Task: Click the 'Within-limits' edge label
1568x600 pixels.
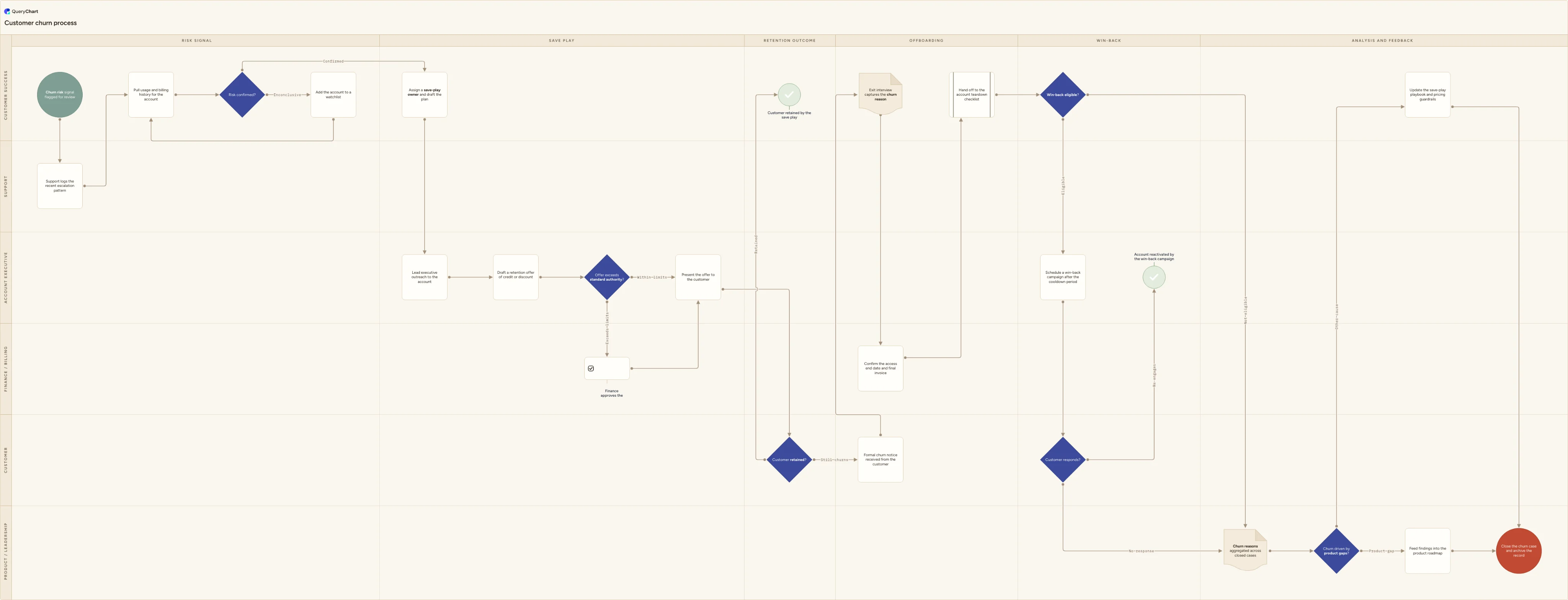Action: tap(652, 277)
